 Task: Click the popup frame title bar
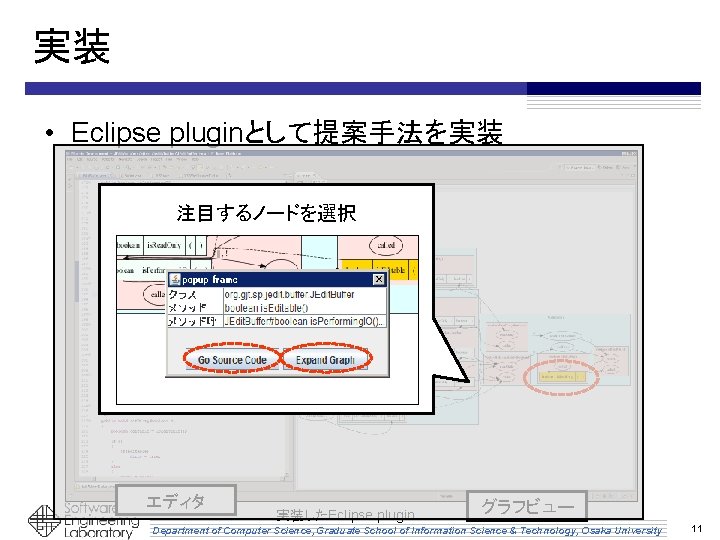click(x=277, y=279)
